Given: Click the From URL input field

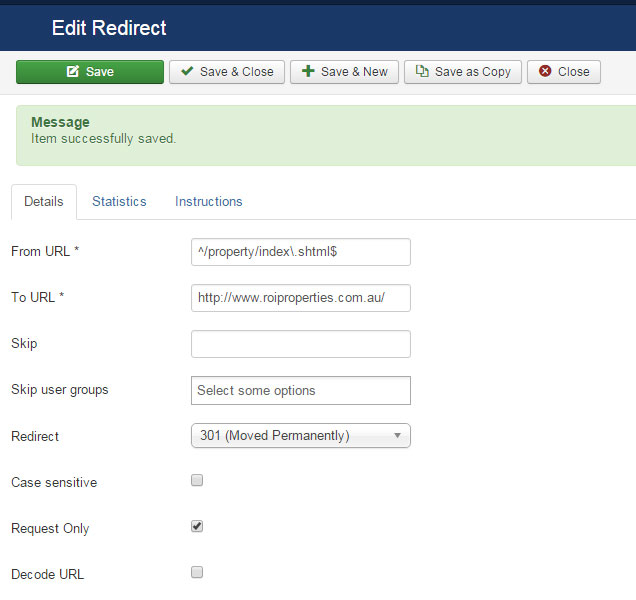Looking at the screenshot, I should [x=300, y=252].
